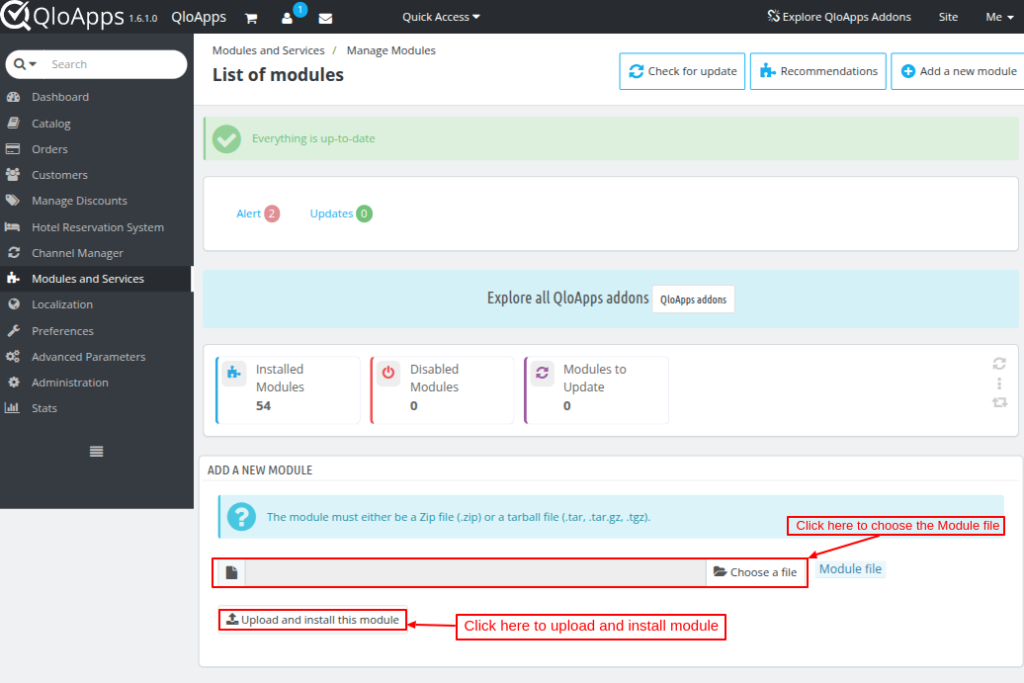Image resolution: width=1024 pixels, height=683 pixels.
Task: Open the stats panel vertical dots menu
Action: tap(999, 383)
